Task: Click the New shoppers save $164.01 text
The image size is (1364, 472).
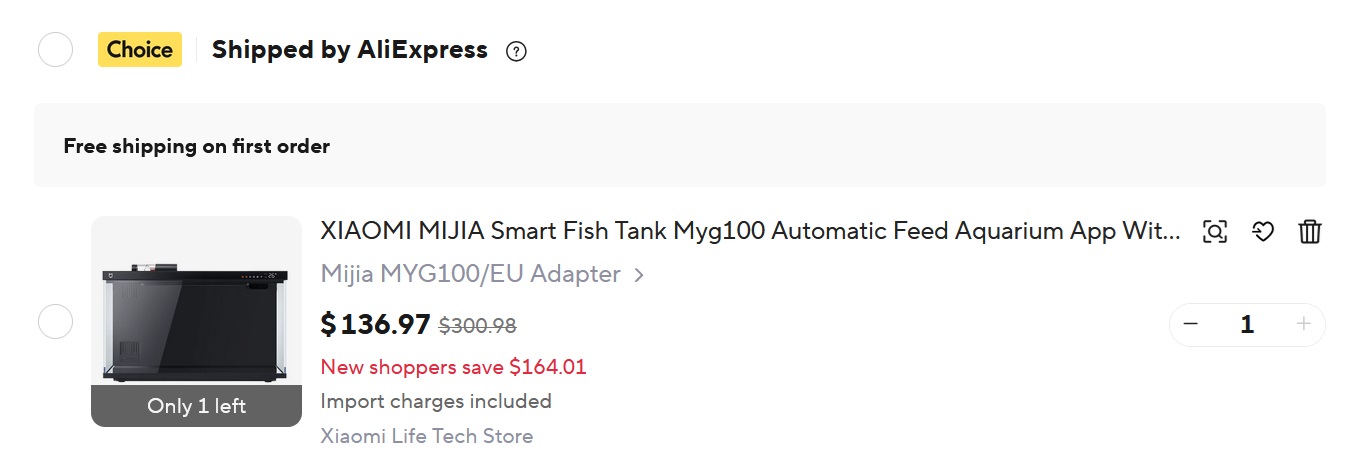Action: click(453, 367)
